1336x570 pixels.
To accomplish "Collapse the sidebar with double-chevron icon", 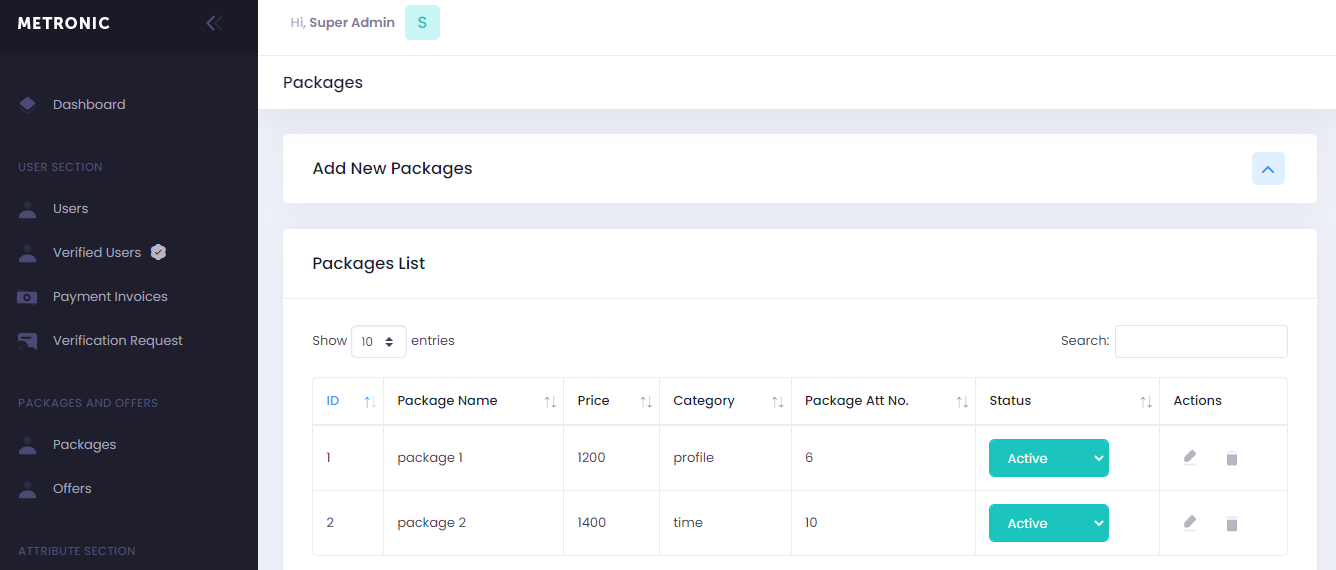I will pyautogui.click(x=214, y=23).
